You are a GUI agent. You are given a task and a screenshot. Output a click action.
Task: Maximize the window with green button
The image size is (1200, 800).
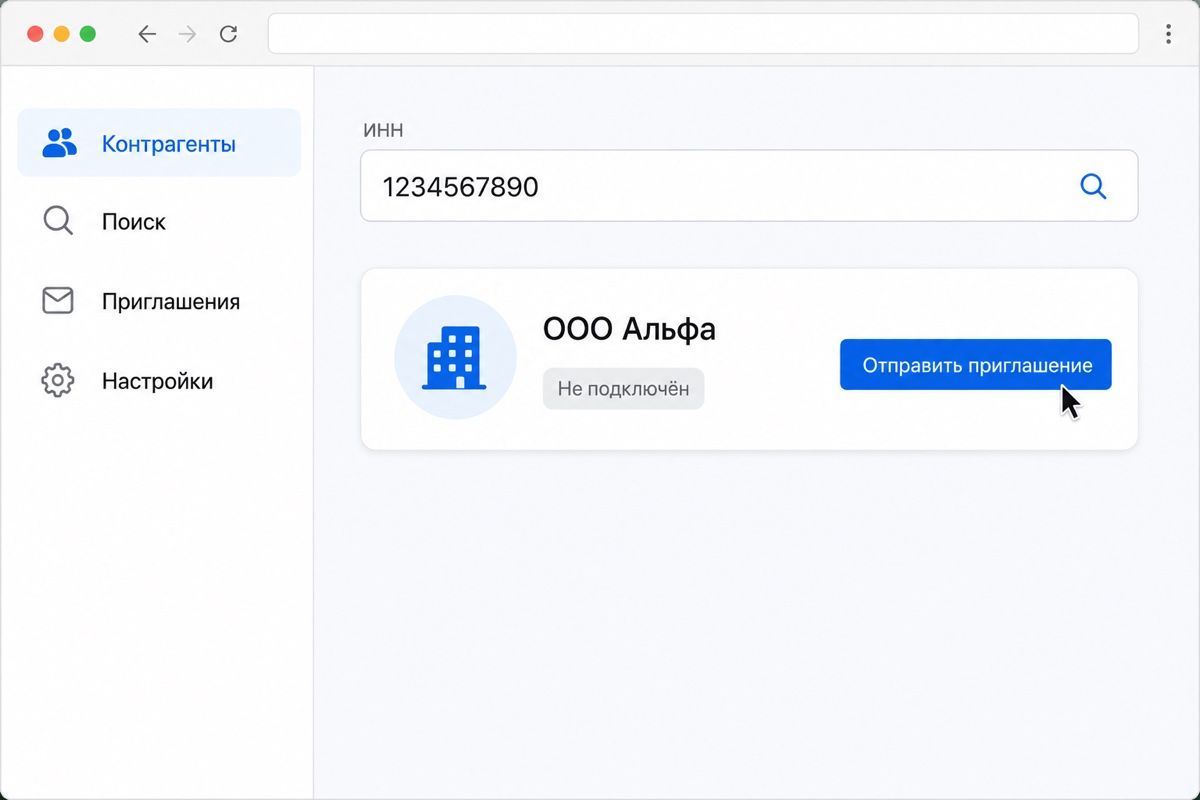pos(87,34)
